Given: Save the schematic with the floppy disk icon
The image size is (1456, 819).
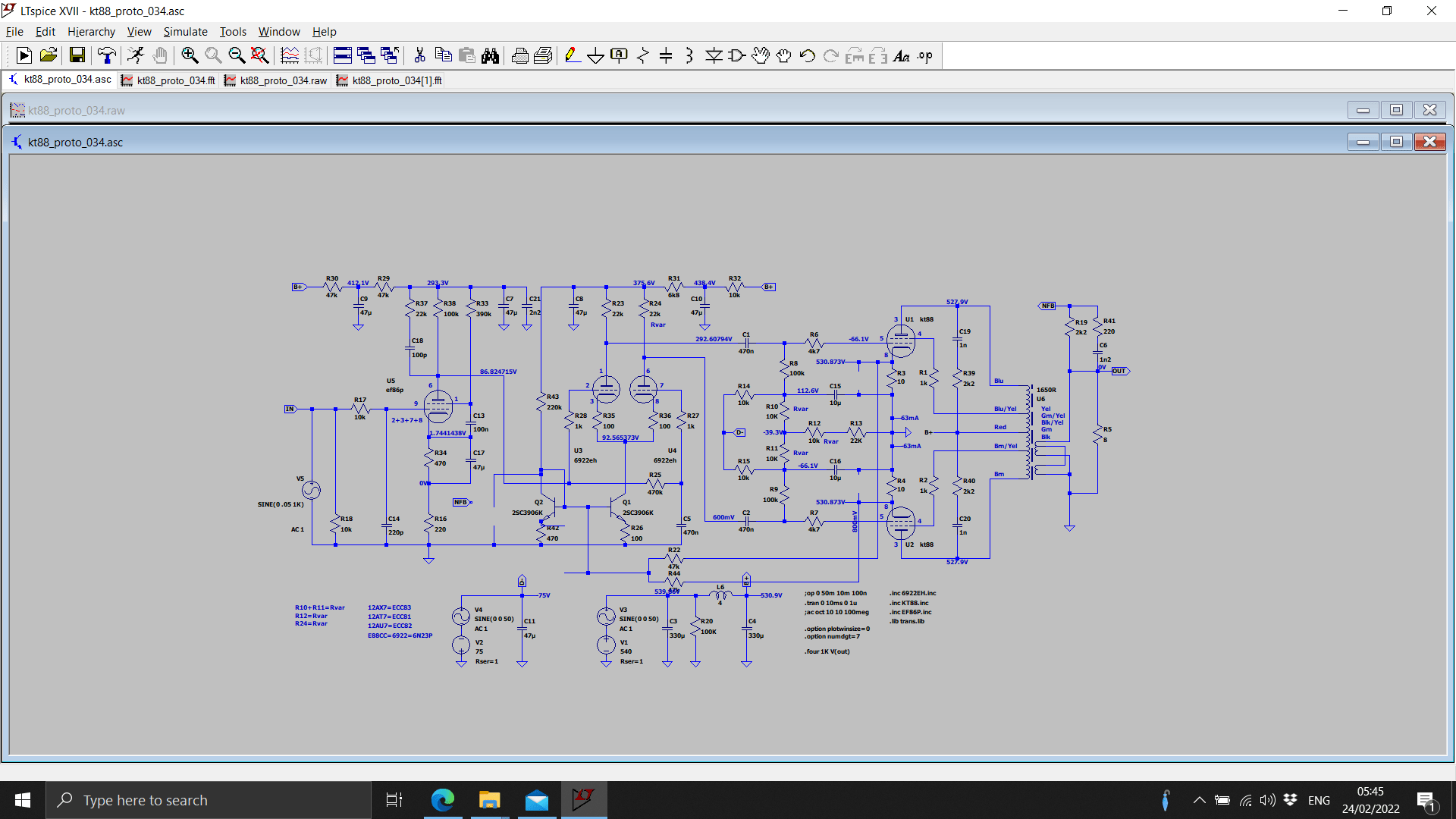Looking at the screenshot, I should click(x=77, y=55).
